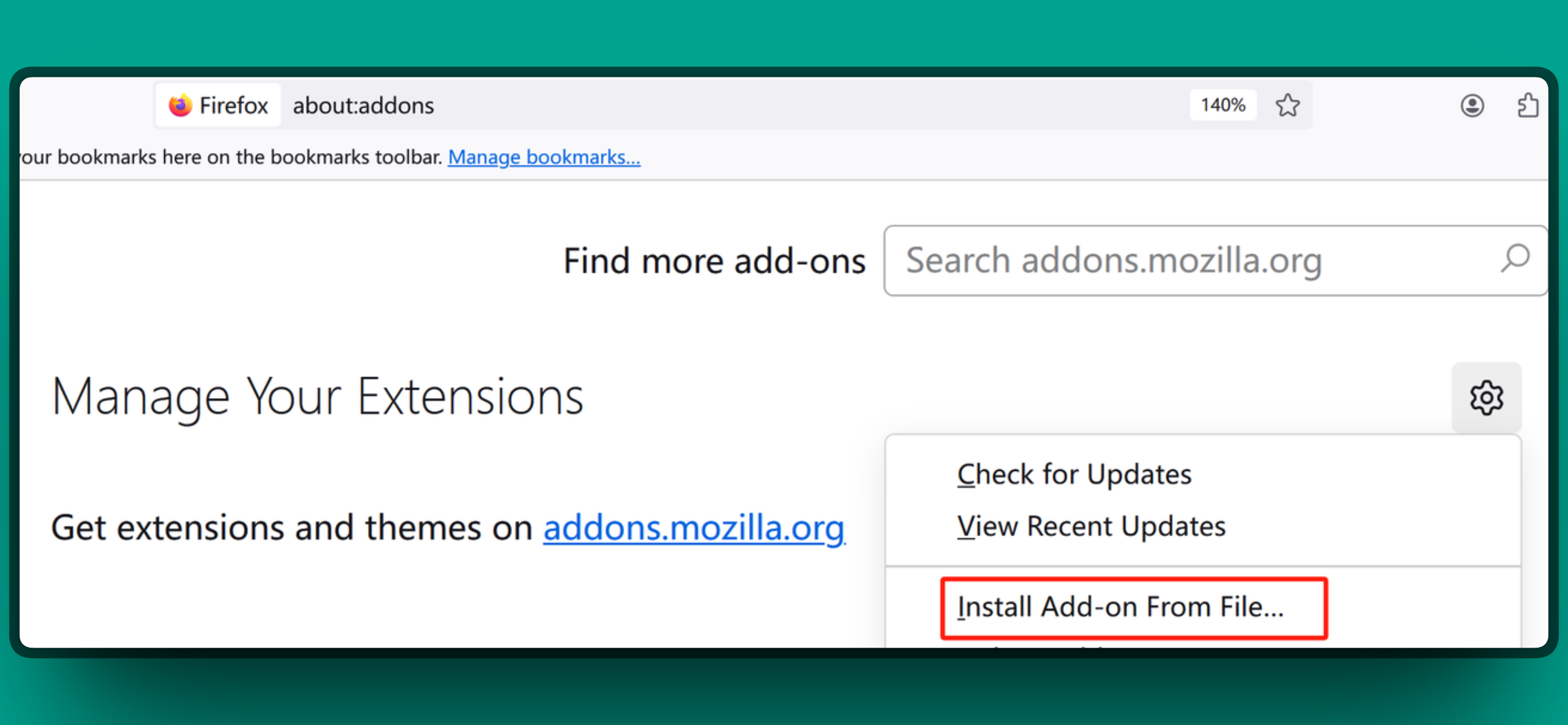Viewport: 1568px width, 725px height.
Task: Click empty space in the address bar
Action: [x=791, y=106]
